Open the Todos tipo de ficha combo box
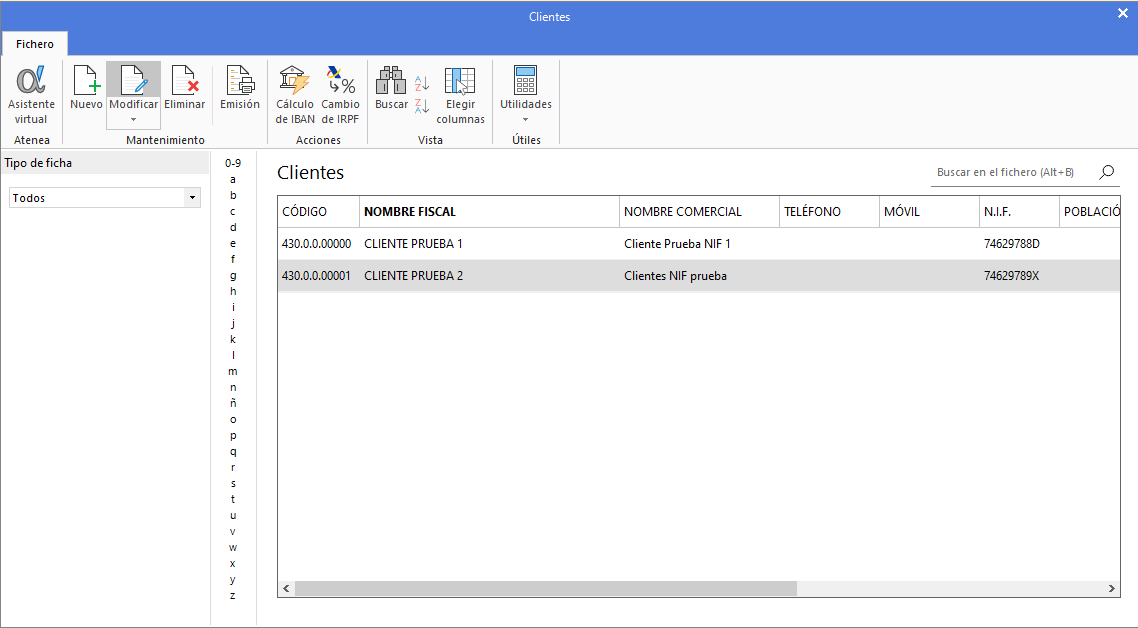 tap(105, 198)
